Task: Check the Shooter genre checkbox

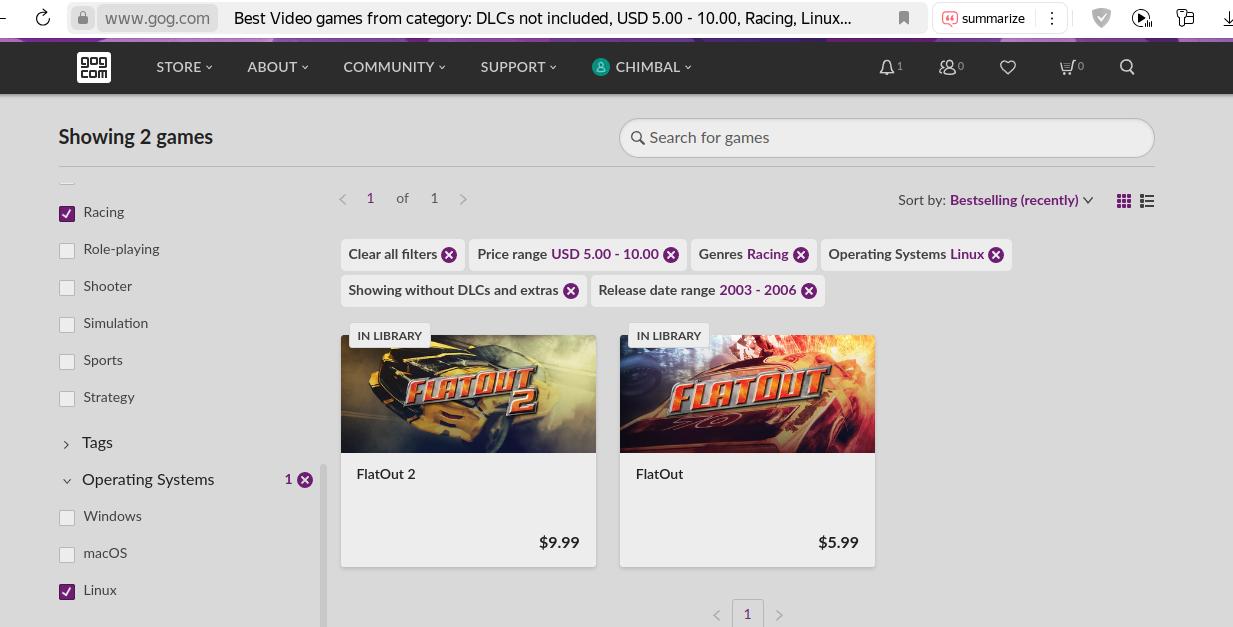Action: [x=67, y=287]
